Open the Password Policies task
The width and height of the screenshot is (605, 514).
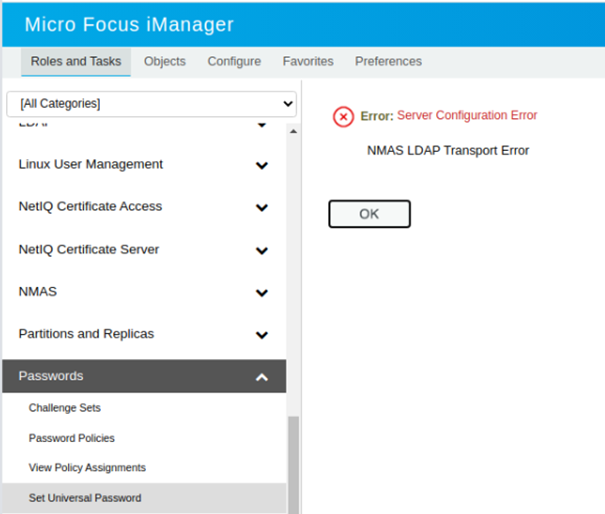[72, 438]
